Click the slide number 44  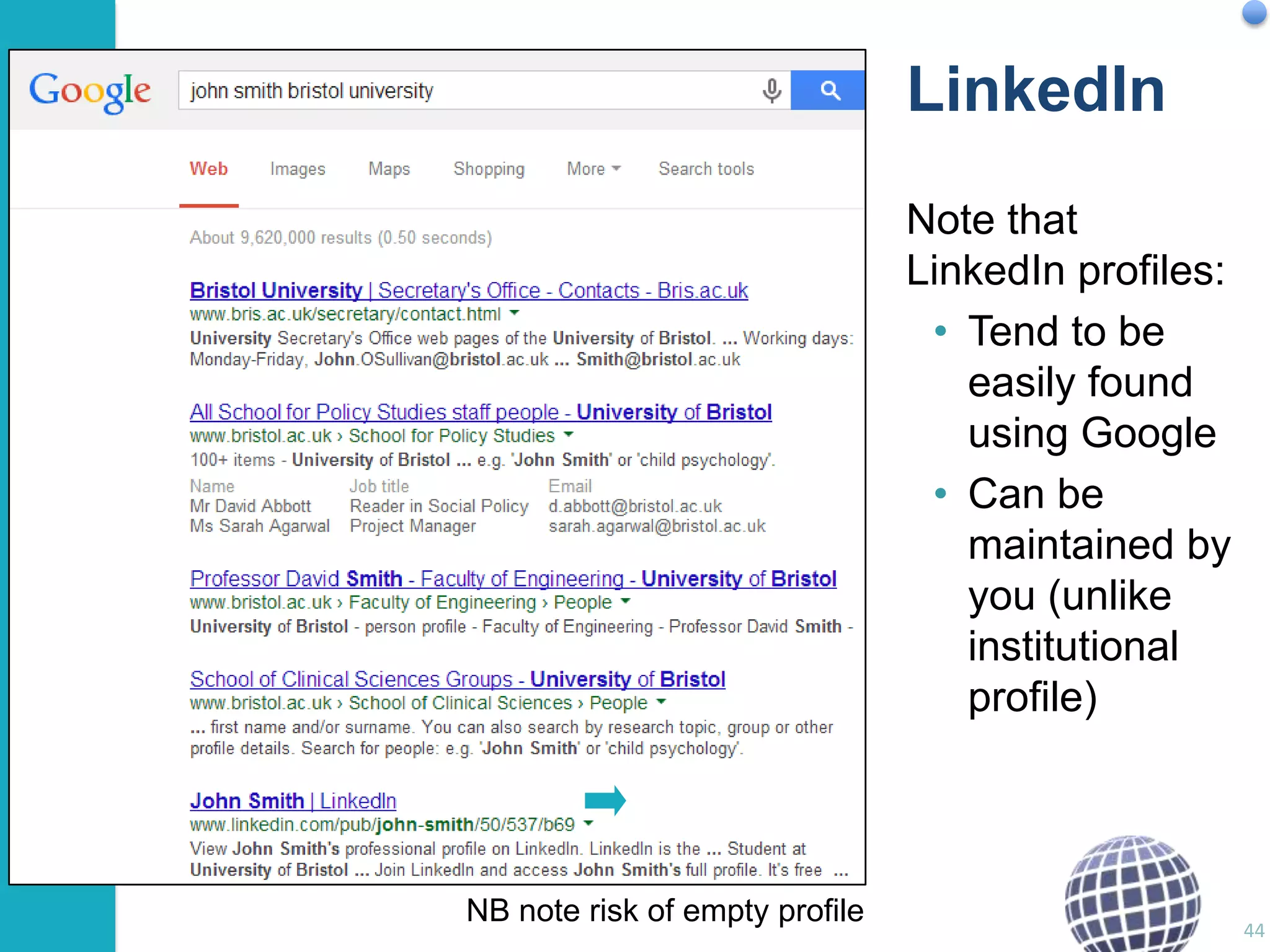pos(1254,930)
